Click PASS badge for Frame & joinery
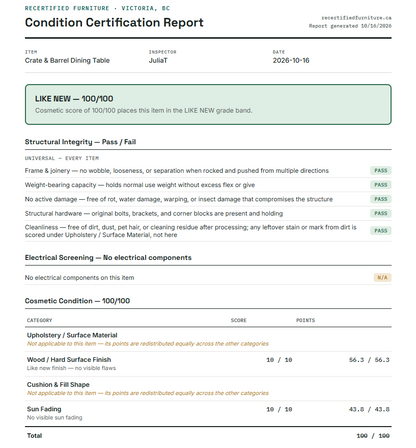Viewport: 416px width, 448px height. 381,171
